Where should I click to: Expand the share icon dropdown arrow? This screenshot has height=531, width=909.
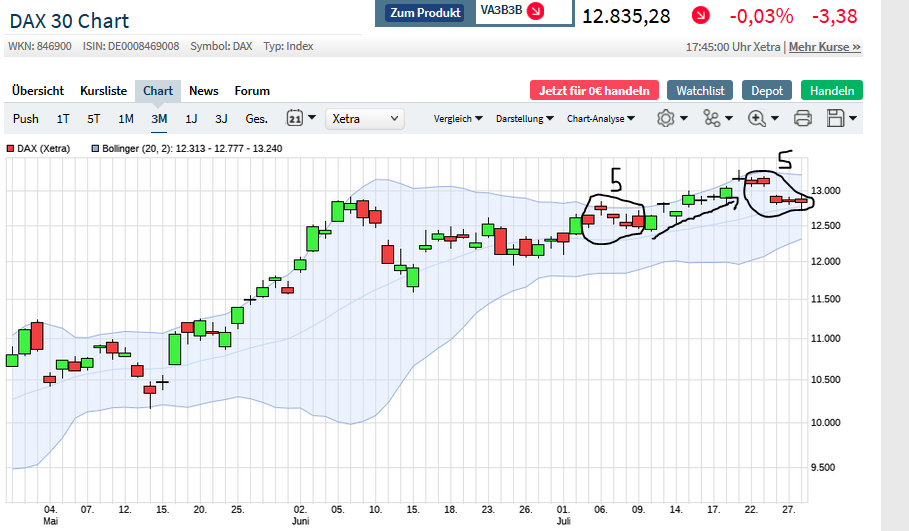coord(729,118)
